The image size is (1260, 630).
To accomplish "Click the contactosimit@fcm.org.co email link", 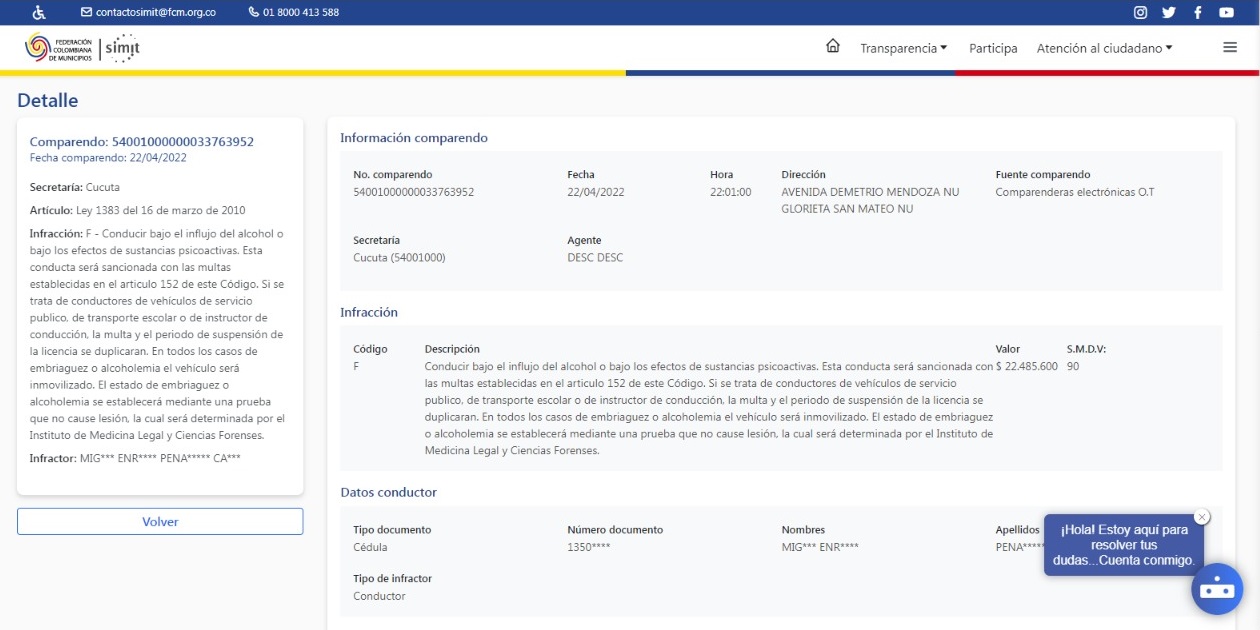I will tap(148, 12).
